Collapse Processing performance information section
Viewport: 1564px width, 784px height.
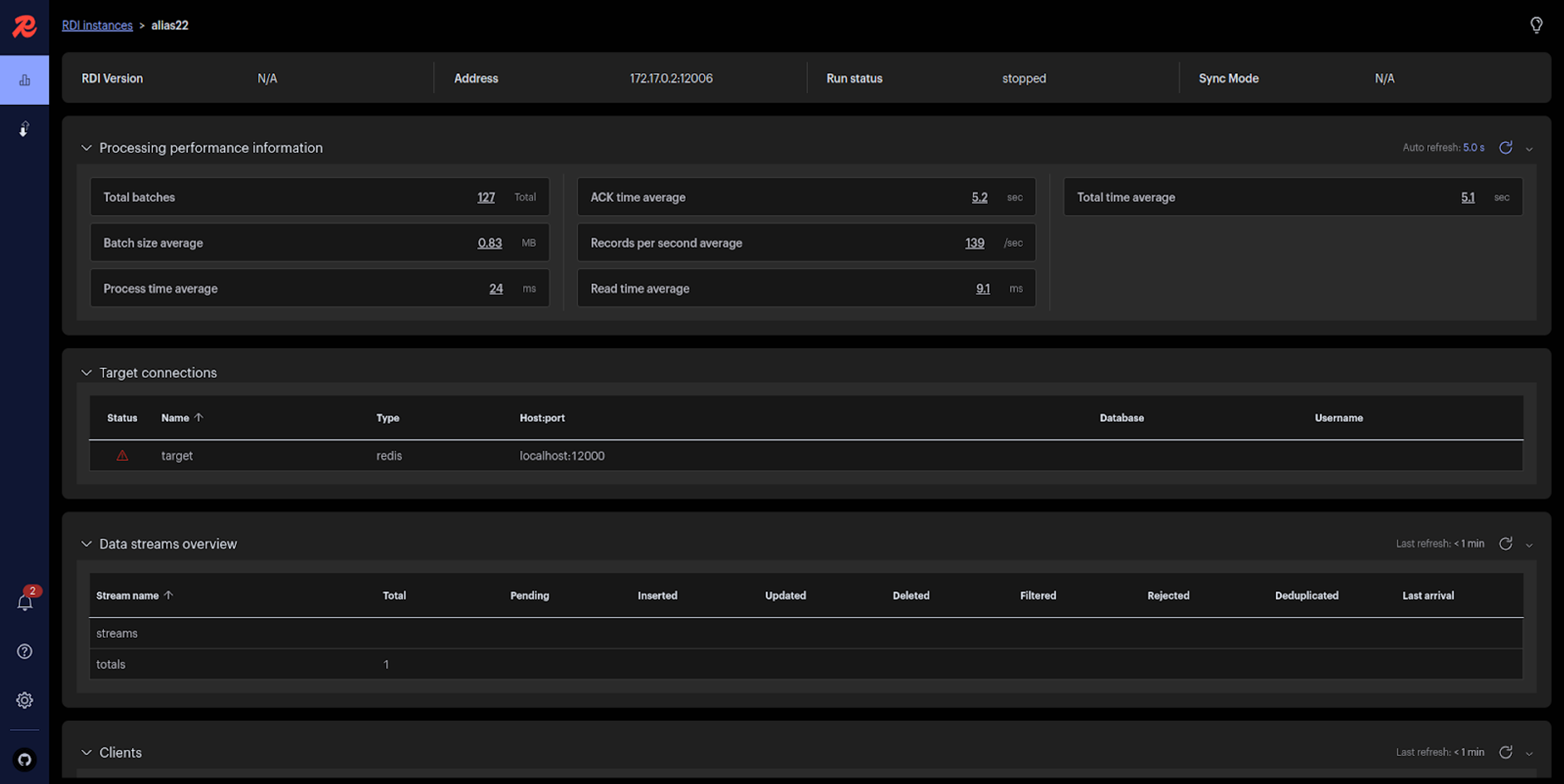[86, 147]
